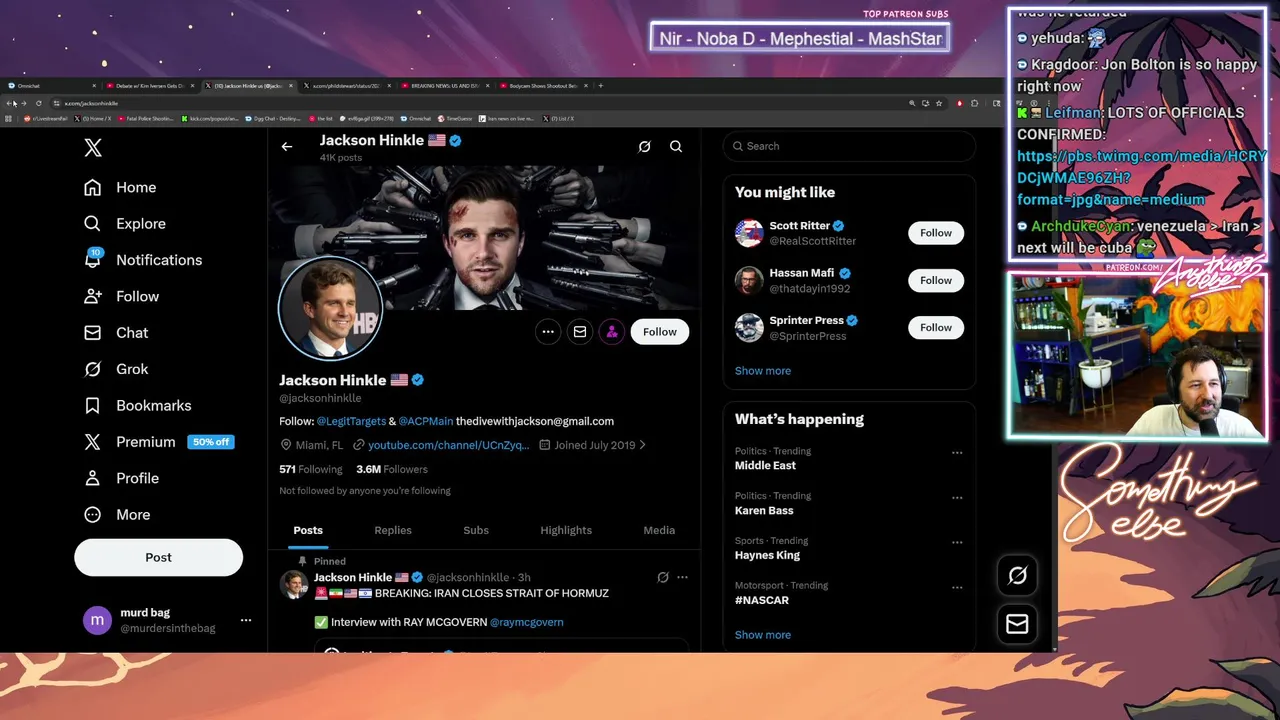
Task: Open the kick.com bookmark in bookmarks bar
Action: (210, 118)
